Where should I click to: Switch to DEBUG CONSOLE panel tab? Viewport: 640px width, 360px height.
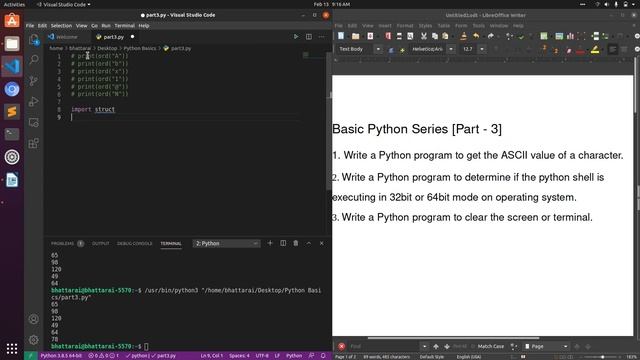click(134, 243)
